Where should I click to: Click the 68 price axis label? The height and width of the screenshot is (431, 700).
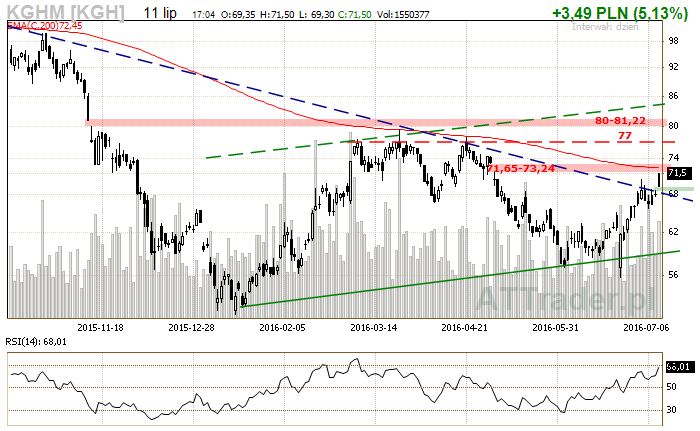tap(673, 194)
